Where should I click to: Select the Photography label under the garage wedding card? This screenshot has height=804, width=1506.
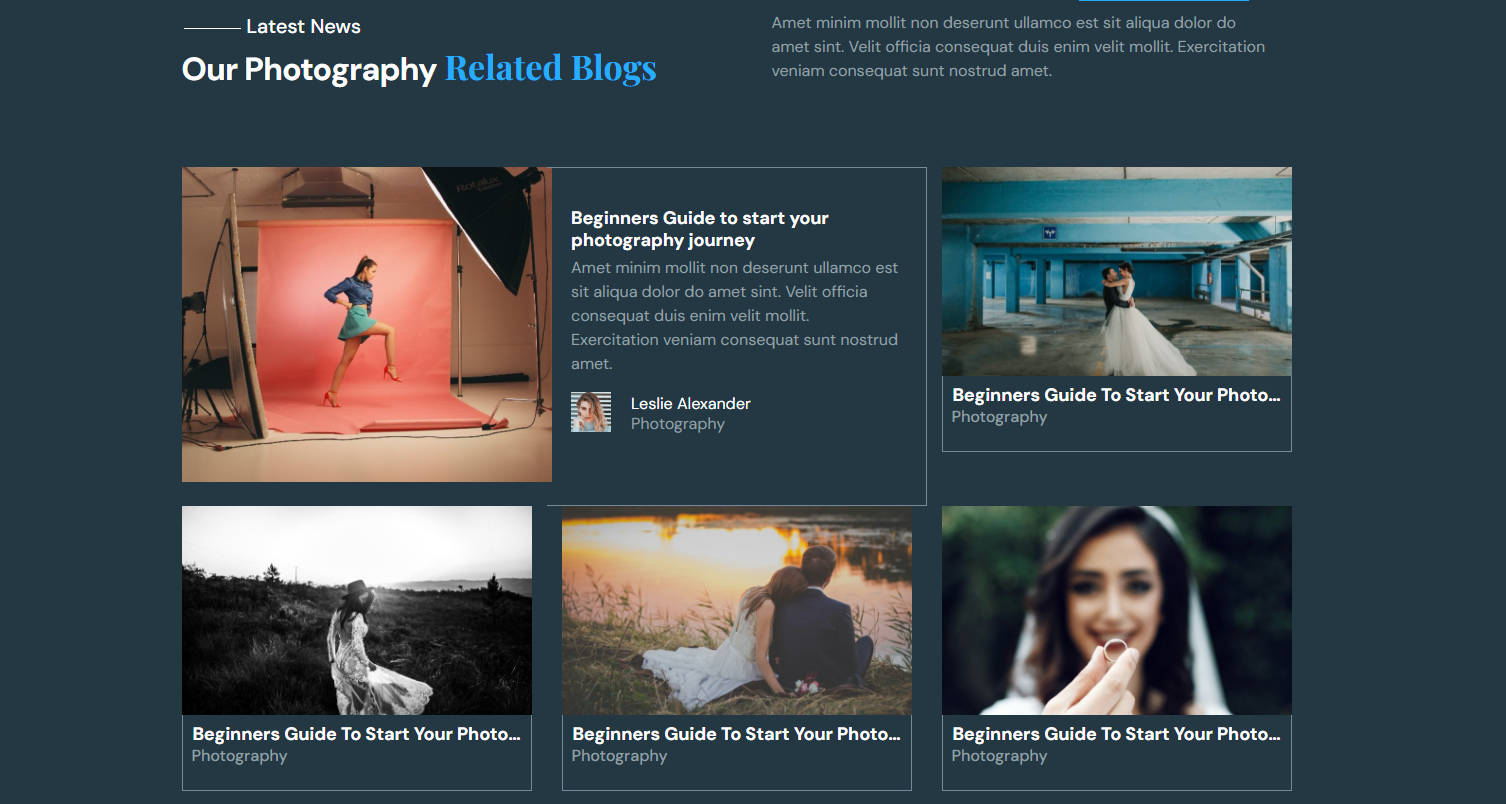998,417
